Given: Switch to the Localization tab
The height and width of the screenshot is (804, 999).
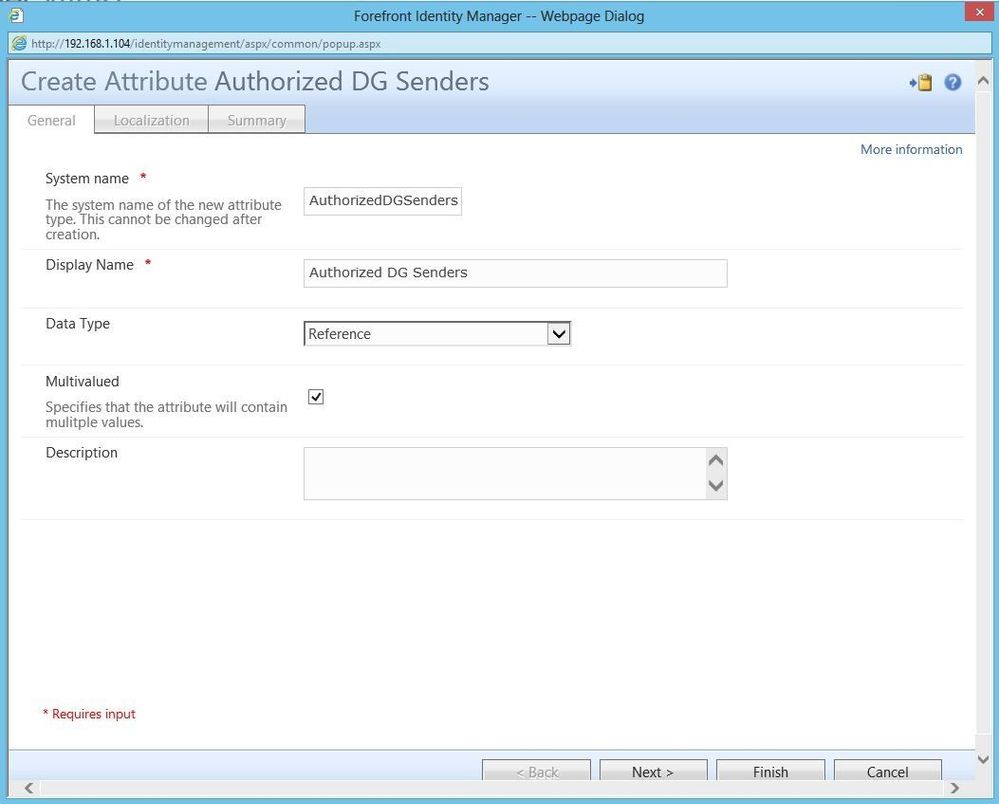Looking at the screenshot, I should click(152, 120).
